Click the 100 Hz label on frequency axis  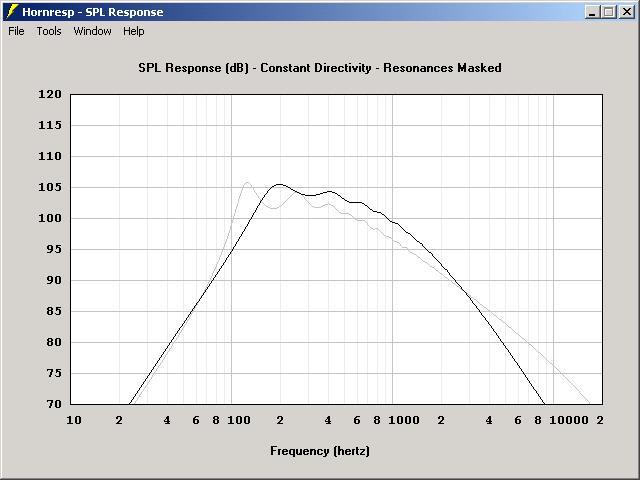point(238,421)
